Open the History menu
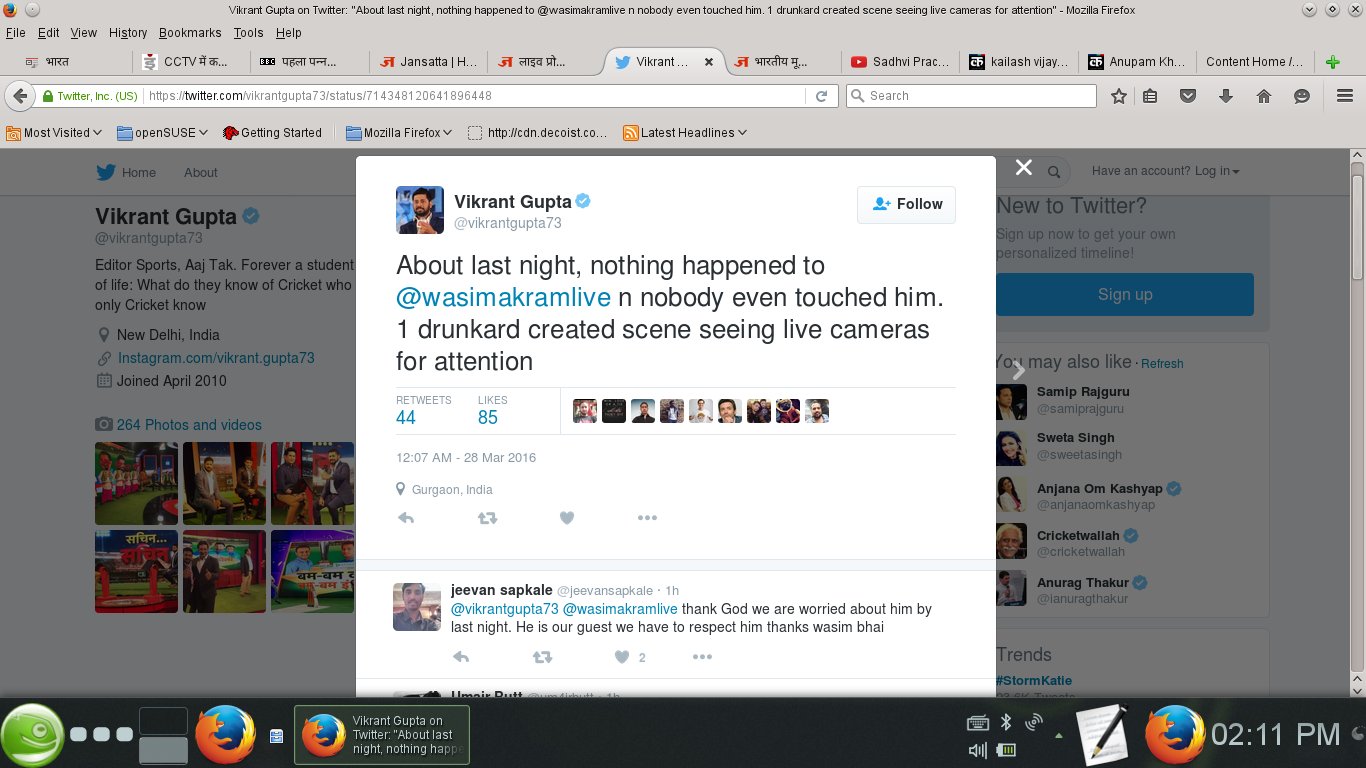The width and height of the screenshot is (1366, 768). (128, 33)
